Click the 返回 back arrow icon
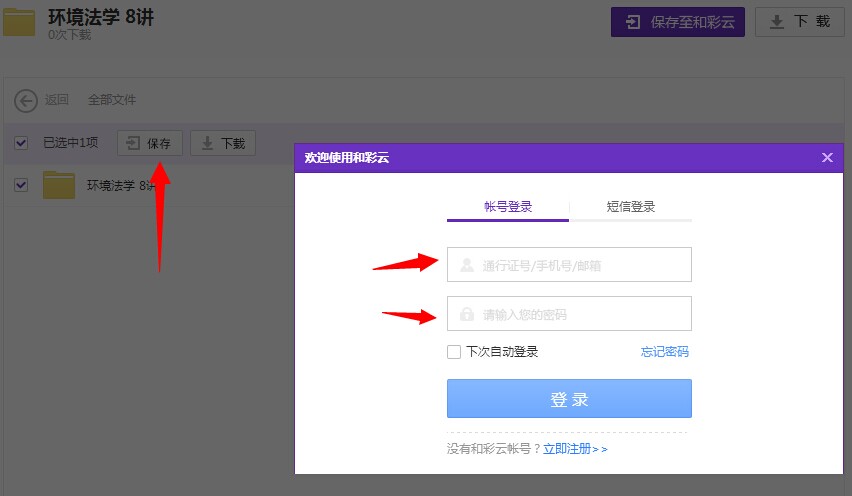This screenshot has width=852, height=496. tap(26, 101)
